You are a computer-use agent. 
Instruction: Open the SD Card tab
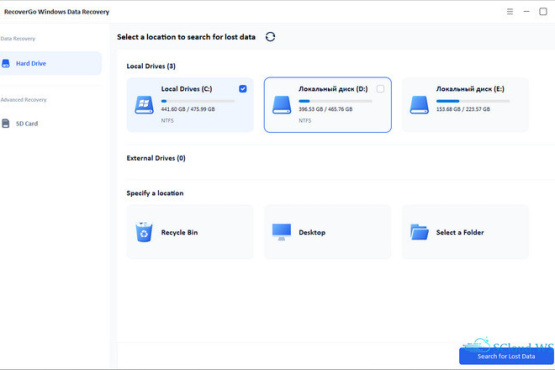click(51, 124)
